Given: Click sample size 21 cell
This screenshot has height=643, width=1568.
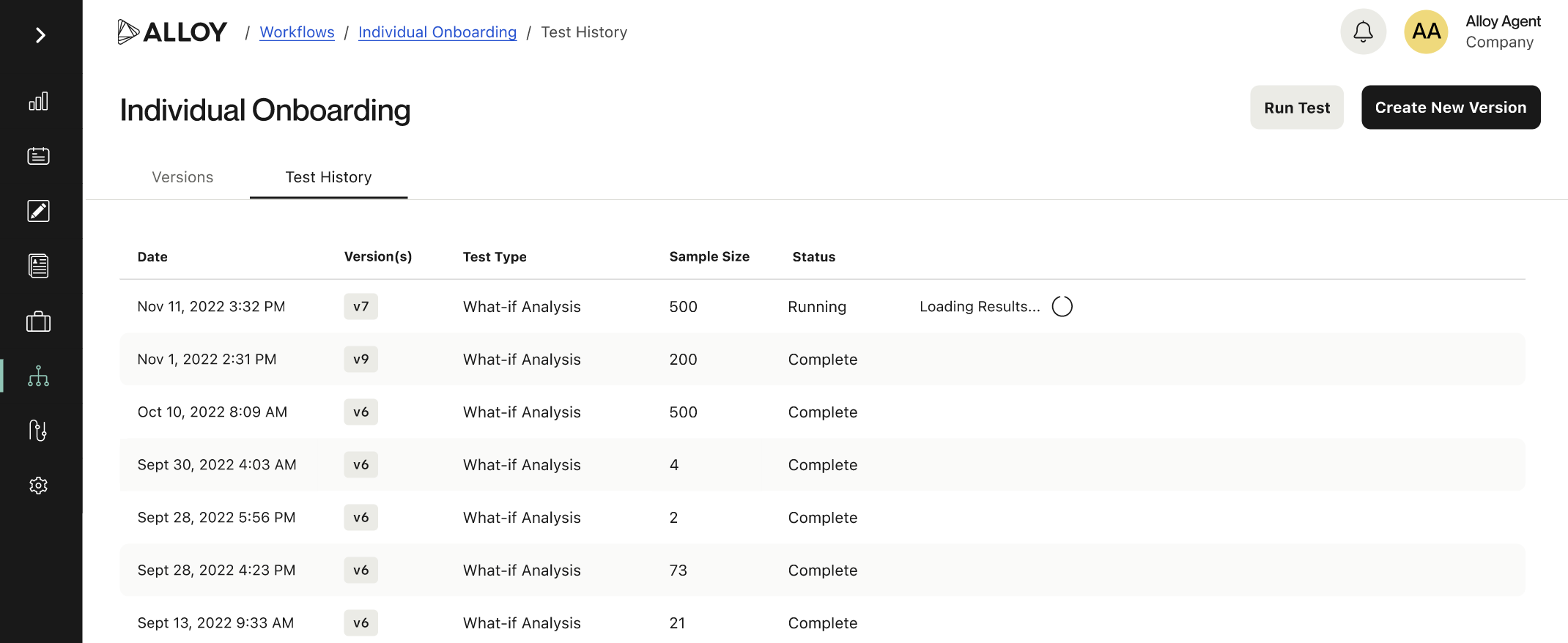Looking at the screenshot, I should pos(677,623).
